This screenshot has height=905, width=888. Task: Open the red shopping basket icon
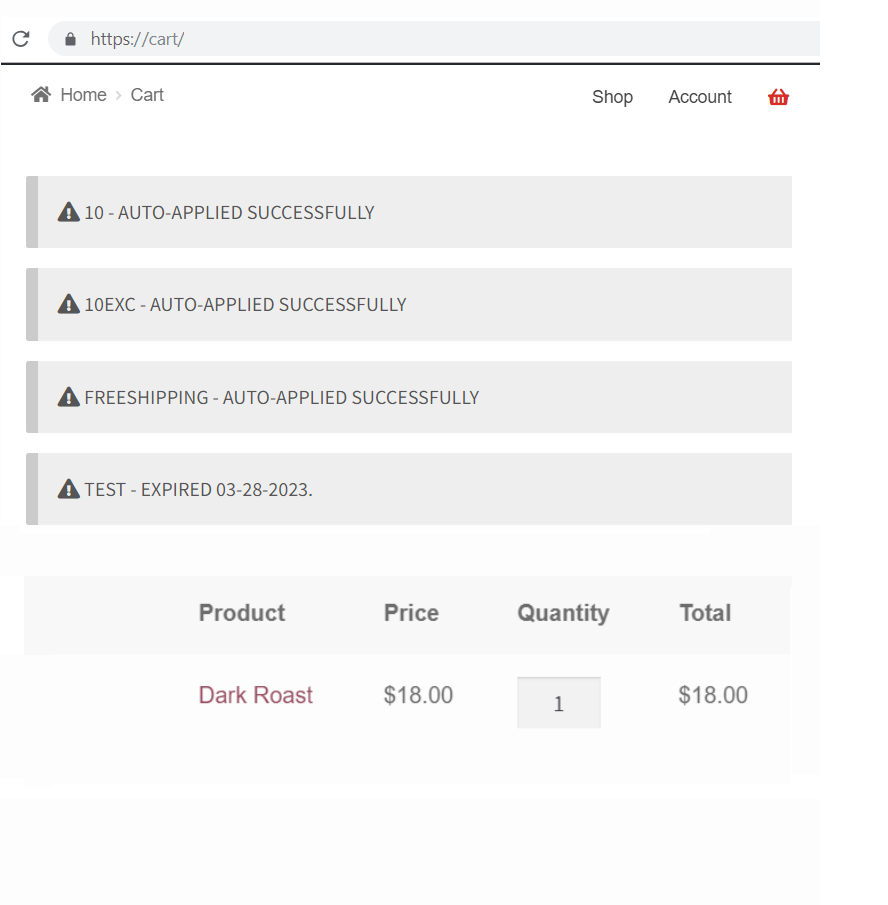pyautogui.click(x=778, y=97)
